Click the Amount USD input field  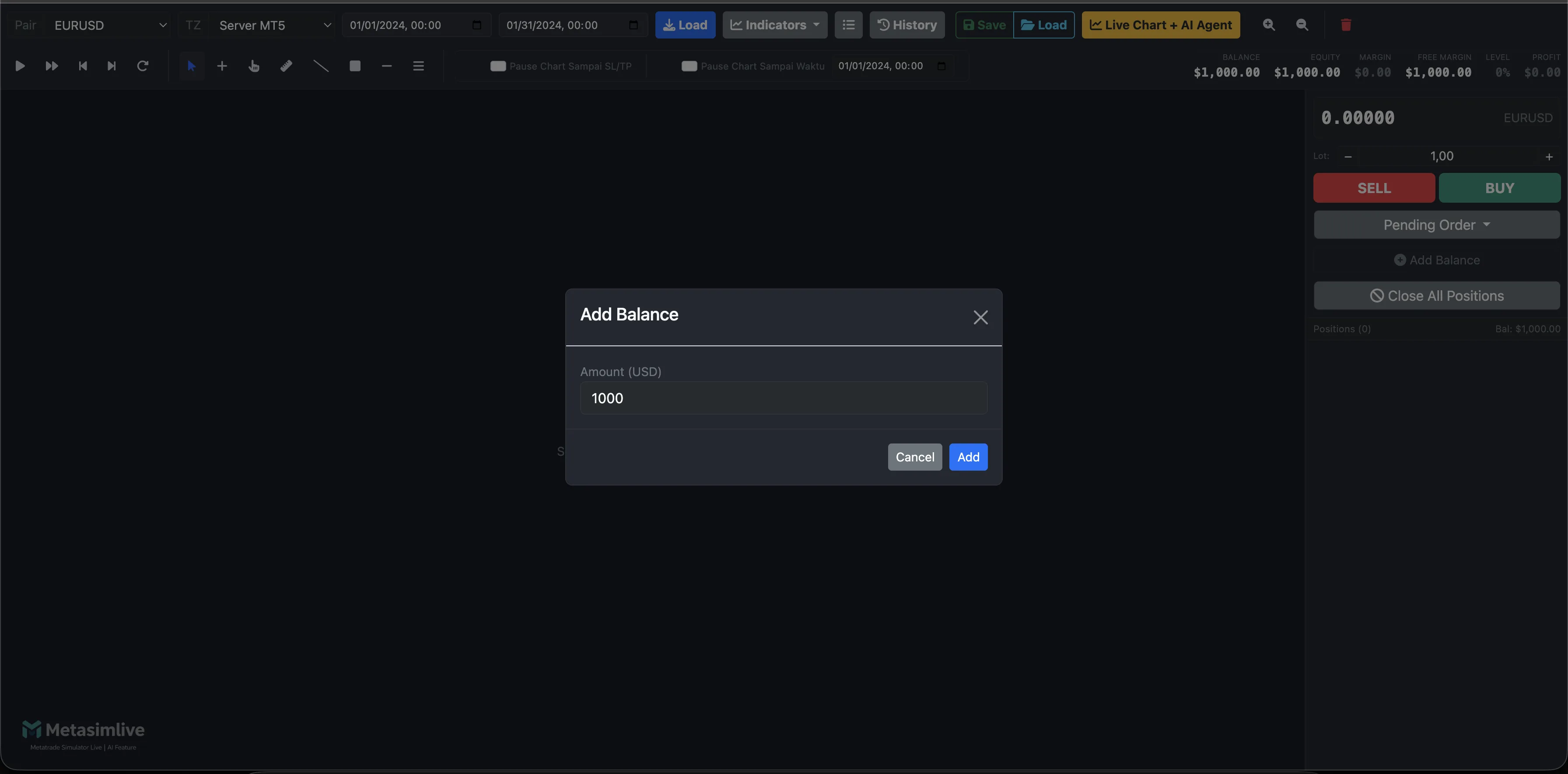(784, 398)
